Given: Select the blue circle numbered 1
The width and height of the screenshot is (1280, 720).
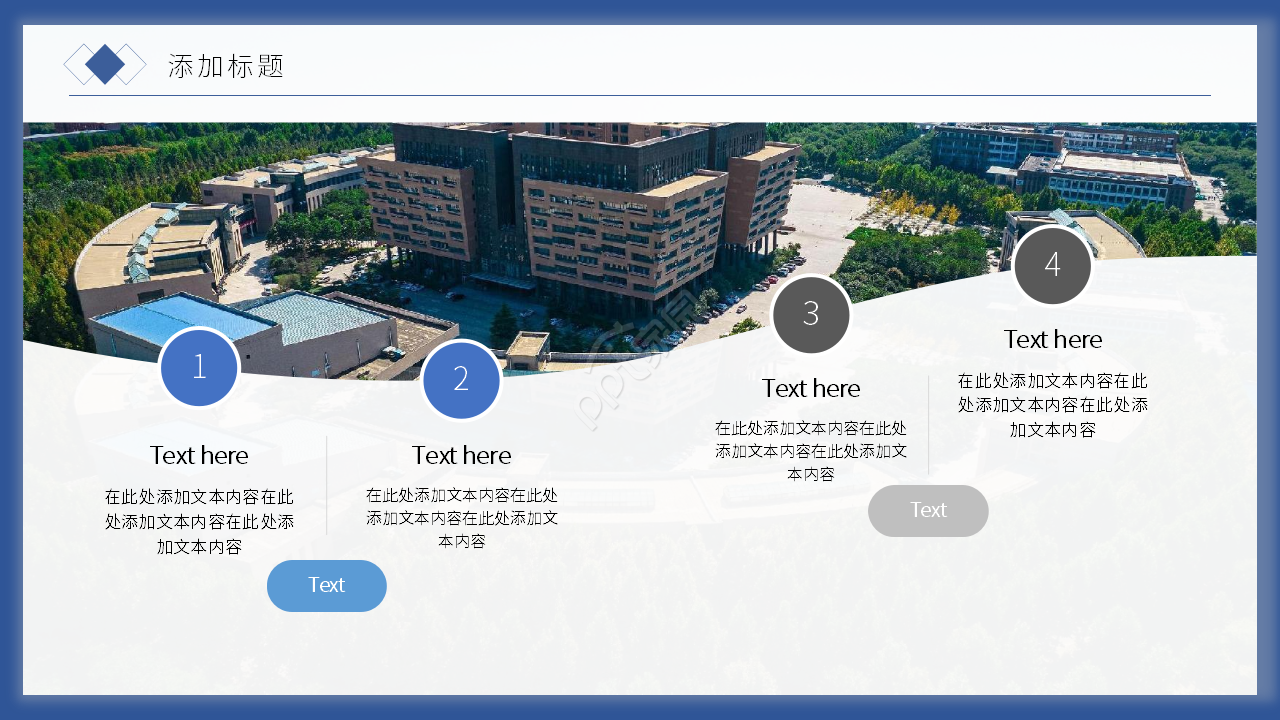Looking at the screenshot, I should [x=199, y=368].
